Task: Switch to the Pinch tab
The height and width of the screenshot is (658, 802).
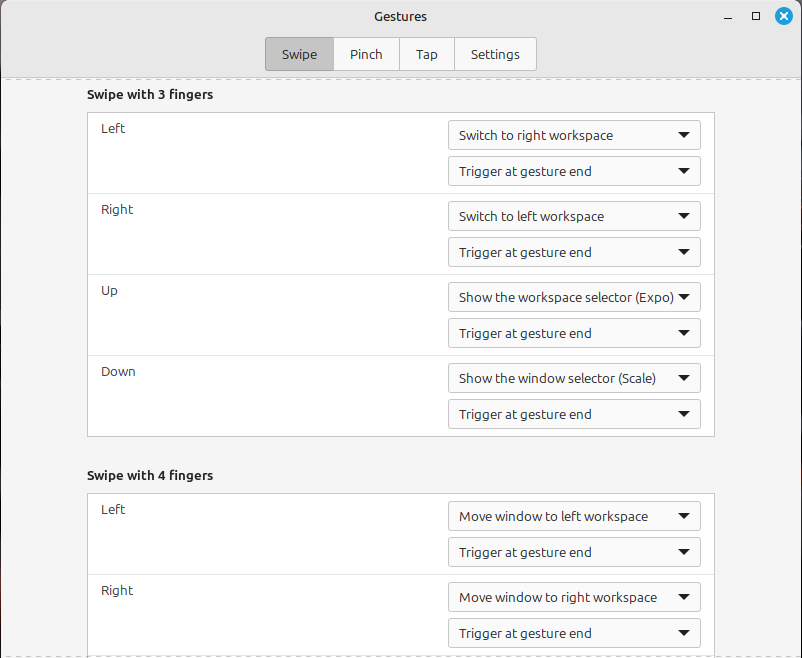Action: point(366,54)
